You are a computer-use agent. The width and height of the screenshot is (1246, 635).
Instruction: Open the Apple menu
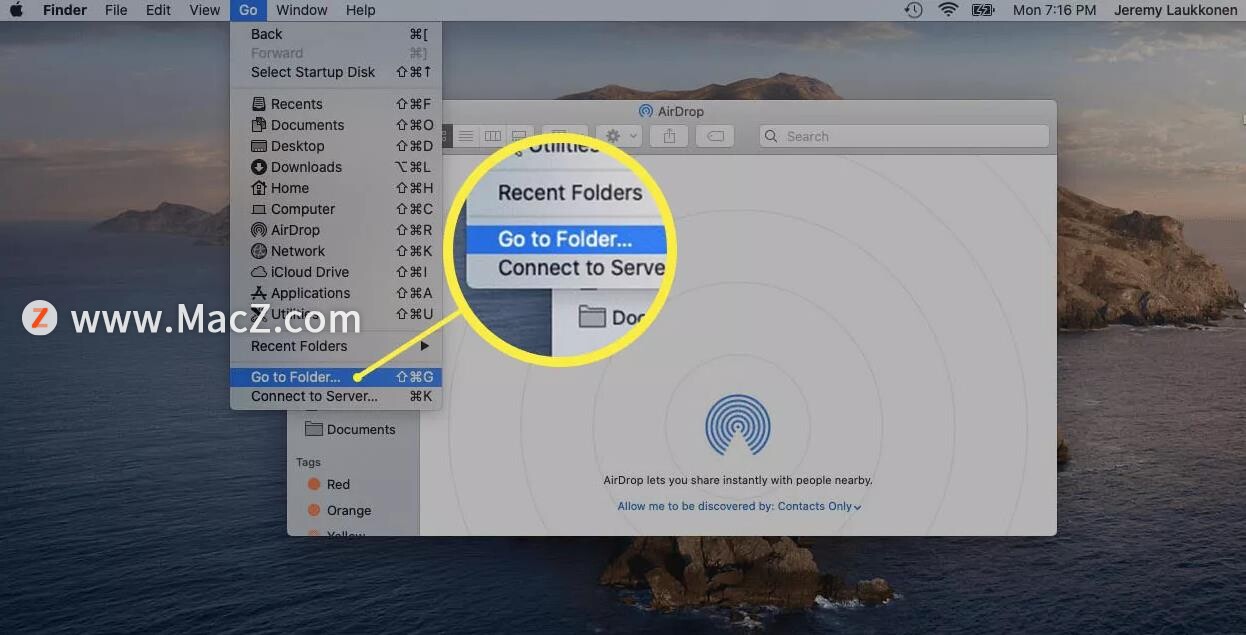click(16, 10)
